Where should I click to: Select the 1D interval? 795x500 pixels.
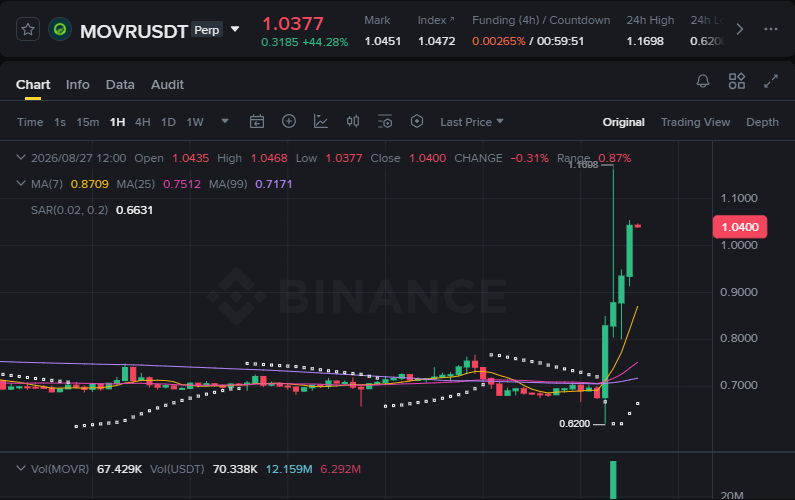click(168, 122)
